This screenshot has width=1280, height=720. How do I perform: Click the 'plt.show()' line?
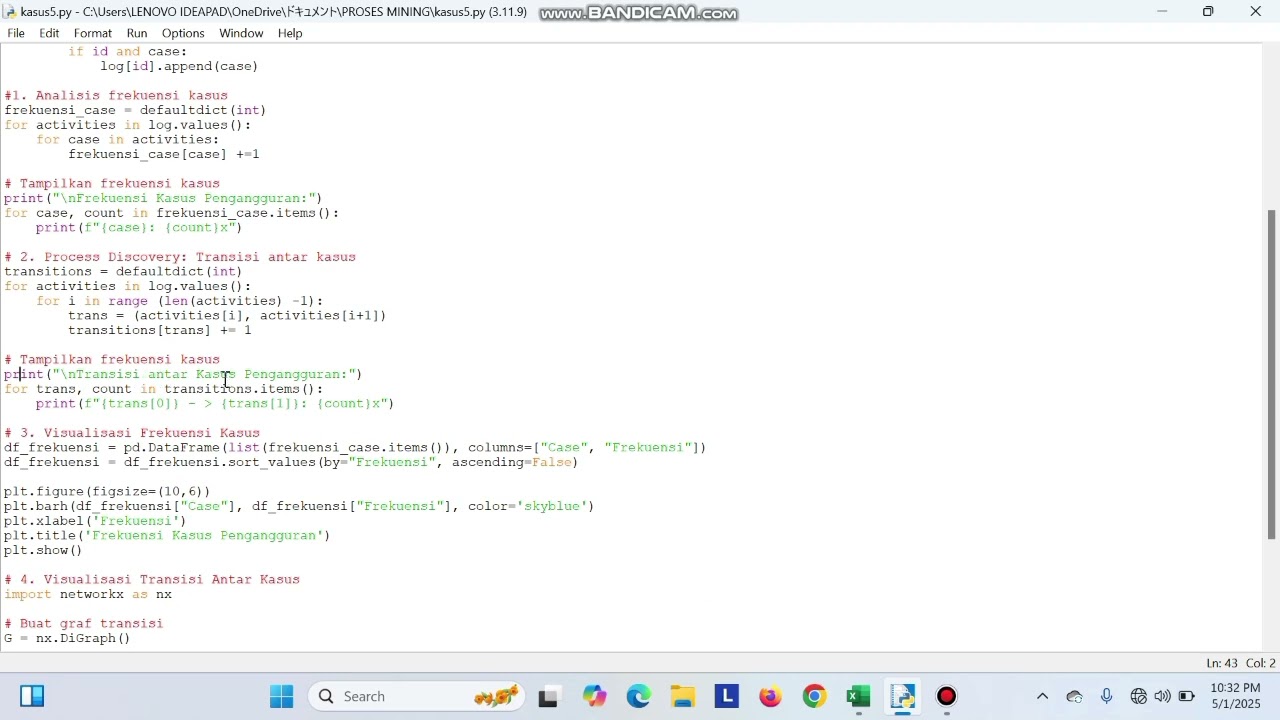(x=43, y=550)
